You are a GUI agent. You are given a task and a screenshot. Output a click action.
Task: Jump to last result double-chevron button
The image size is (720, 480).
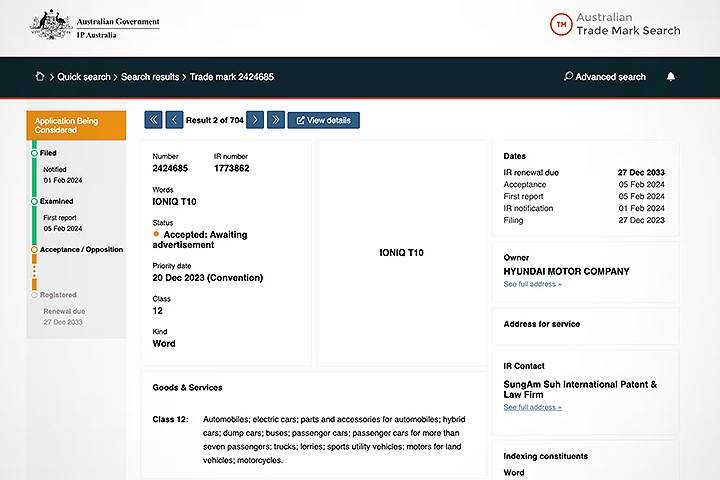276,120
